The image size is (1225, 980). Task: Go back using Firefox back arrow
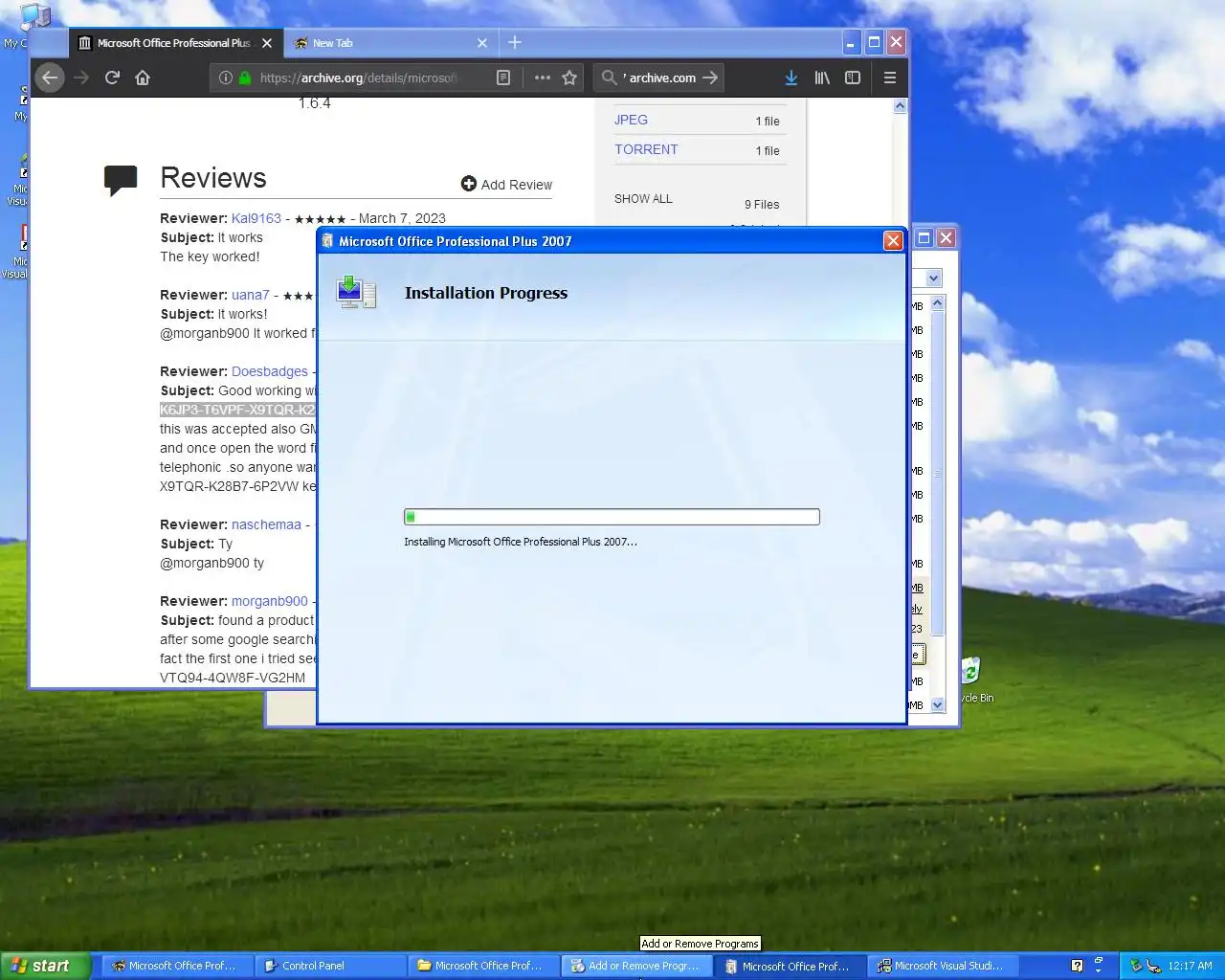coord(51,78)
